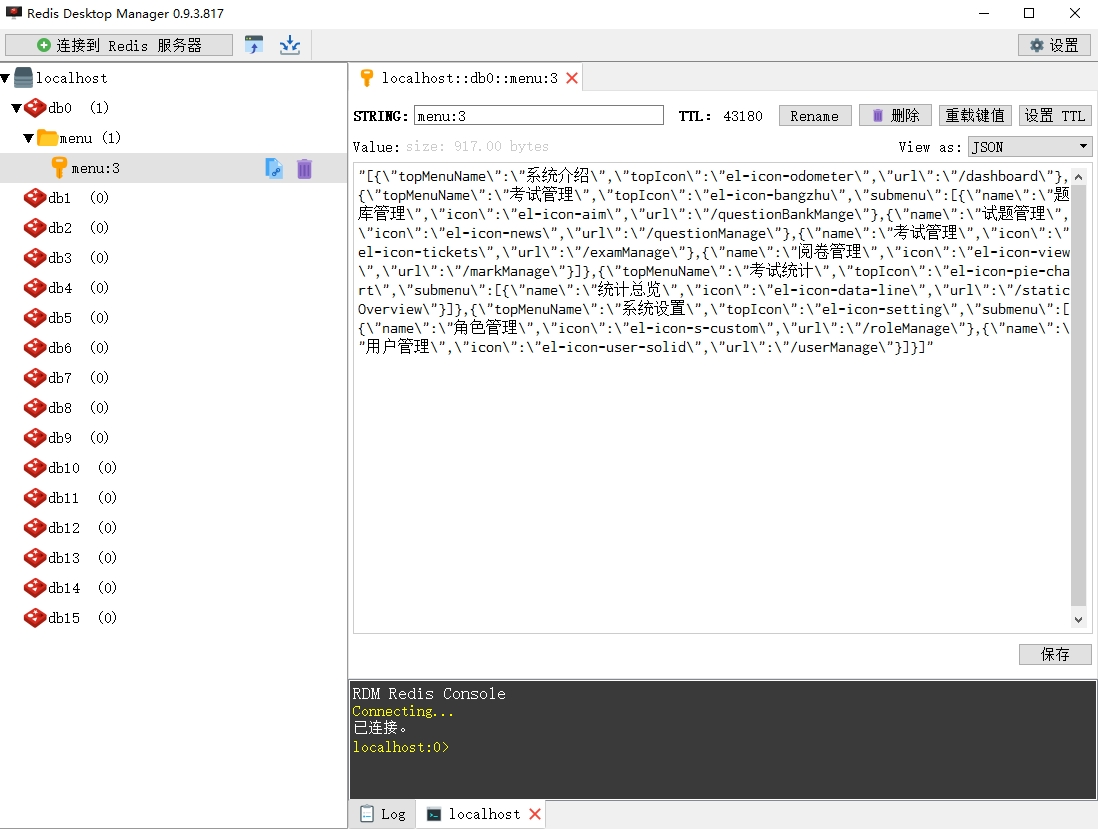
Task: Click the Redis console prompt localhost:0>
Action: click(401, 747)
